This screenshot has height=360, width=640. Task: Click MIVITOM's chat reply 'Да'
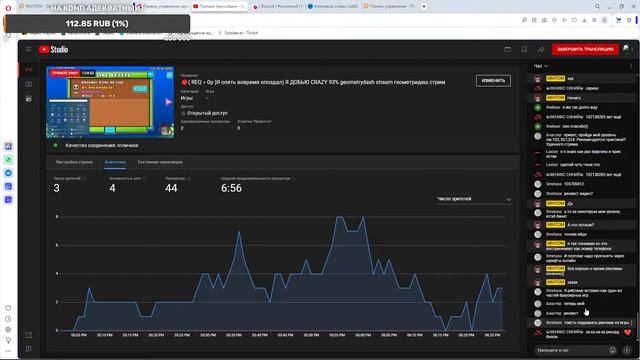pyautogui.click(x=570, y=204)
